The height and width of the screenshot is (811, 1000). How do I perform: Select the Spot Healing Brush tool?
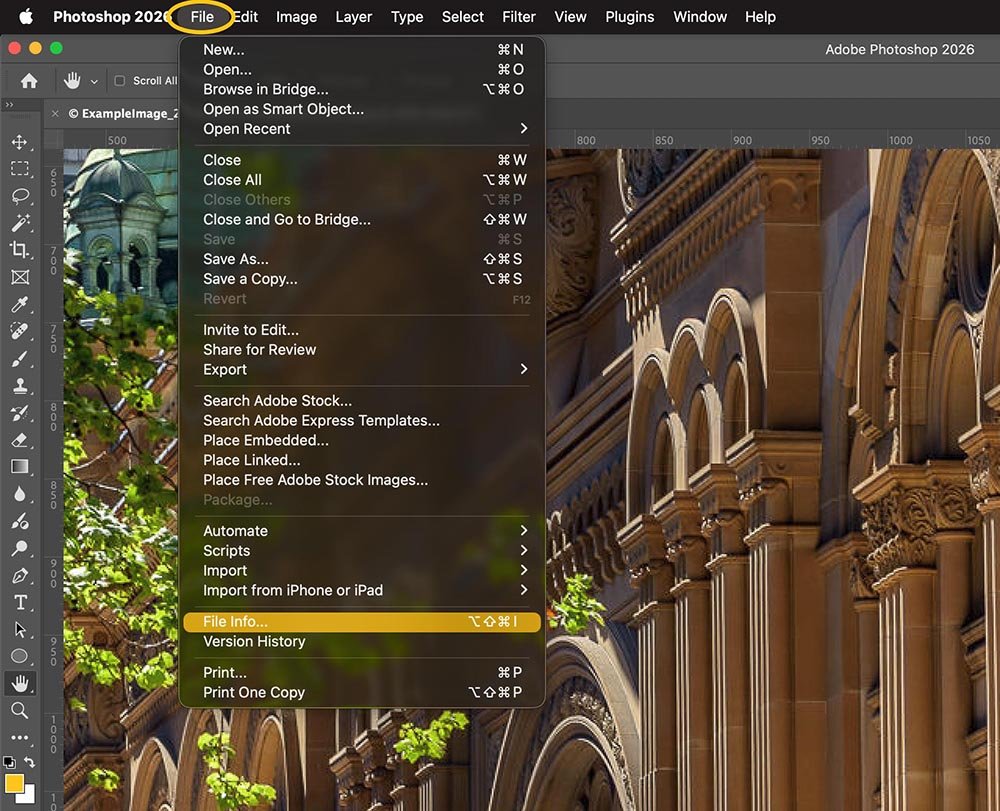coord(20,331)
